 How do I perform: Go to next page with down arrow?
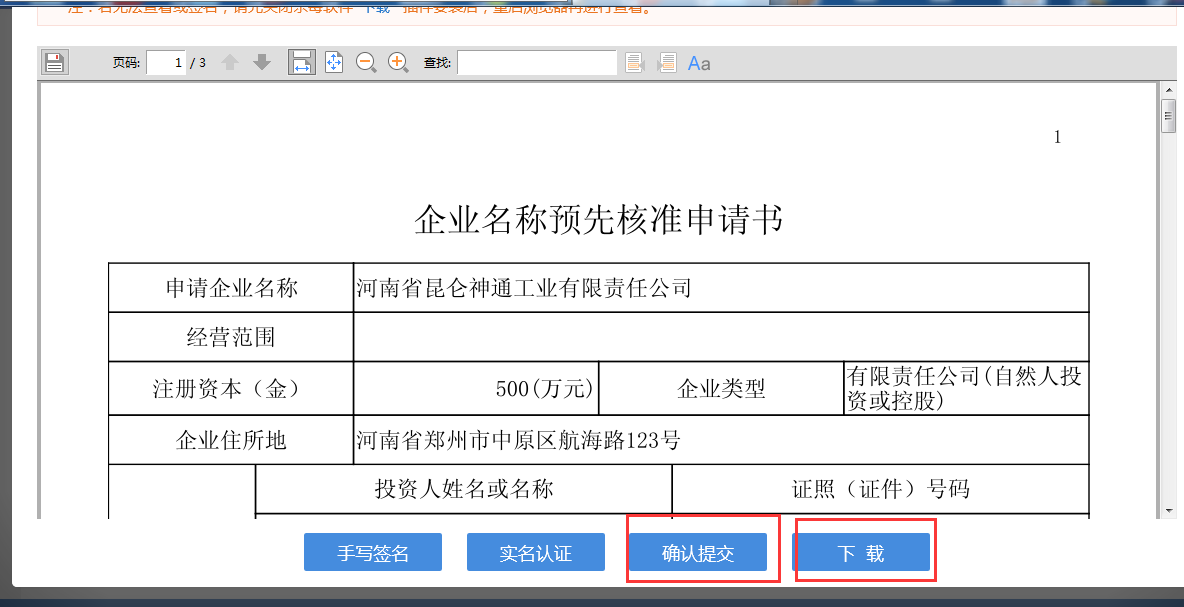(261, 61)
